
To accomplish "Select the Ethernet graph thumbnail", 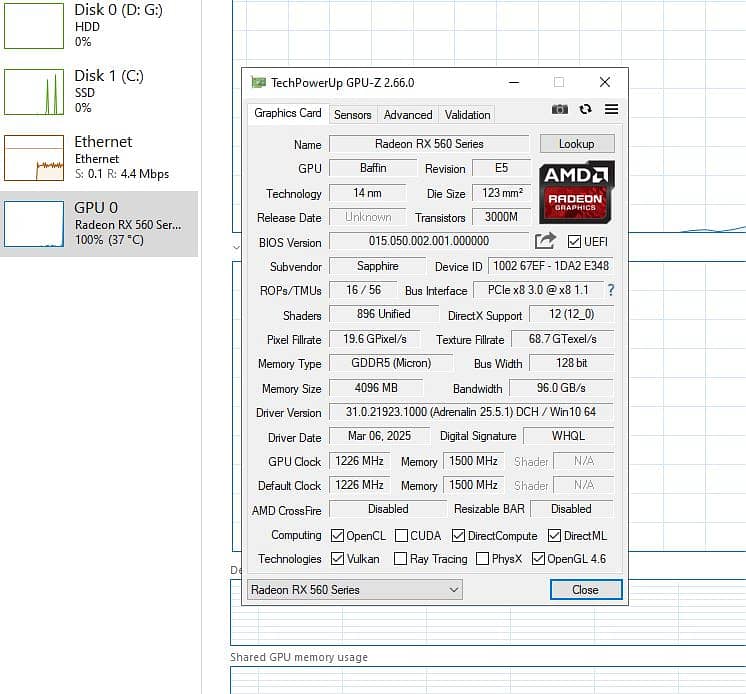I will pos(34,158).
